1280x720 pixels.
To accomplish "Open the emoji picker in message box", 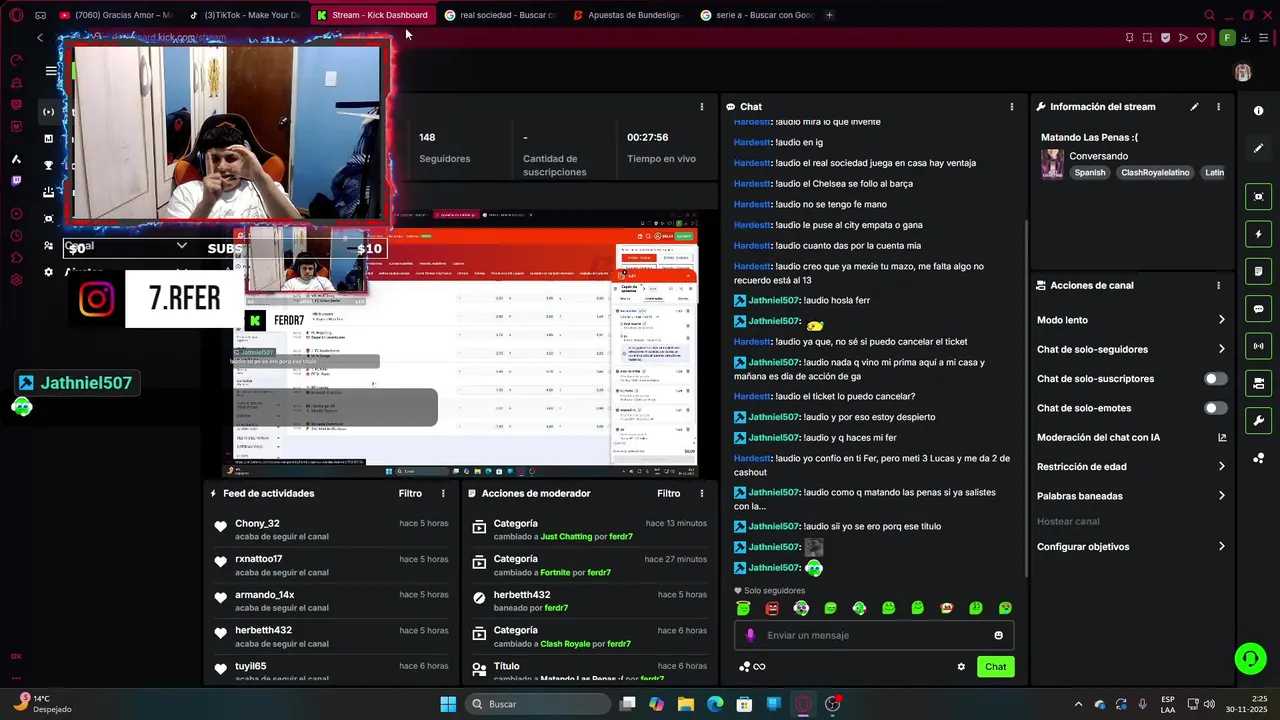I will click(x=998, y=635).
